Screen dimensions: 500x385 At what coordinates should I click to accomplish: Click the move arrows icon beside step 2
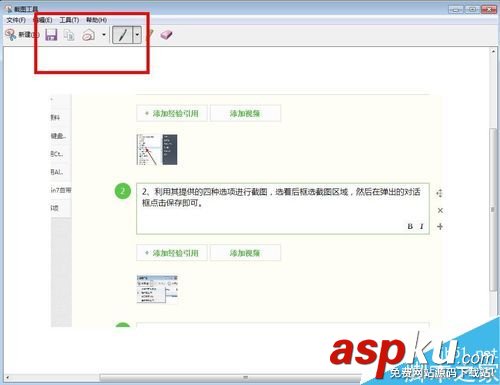[440, 193]
